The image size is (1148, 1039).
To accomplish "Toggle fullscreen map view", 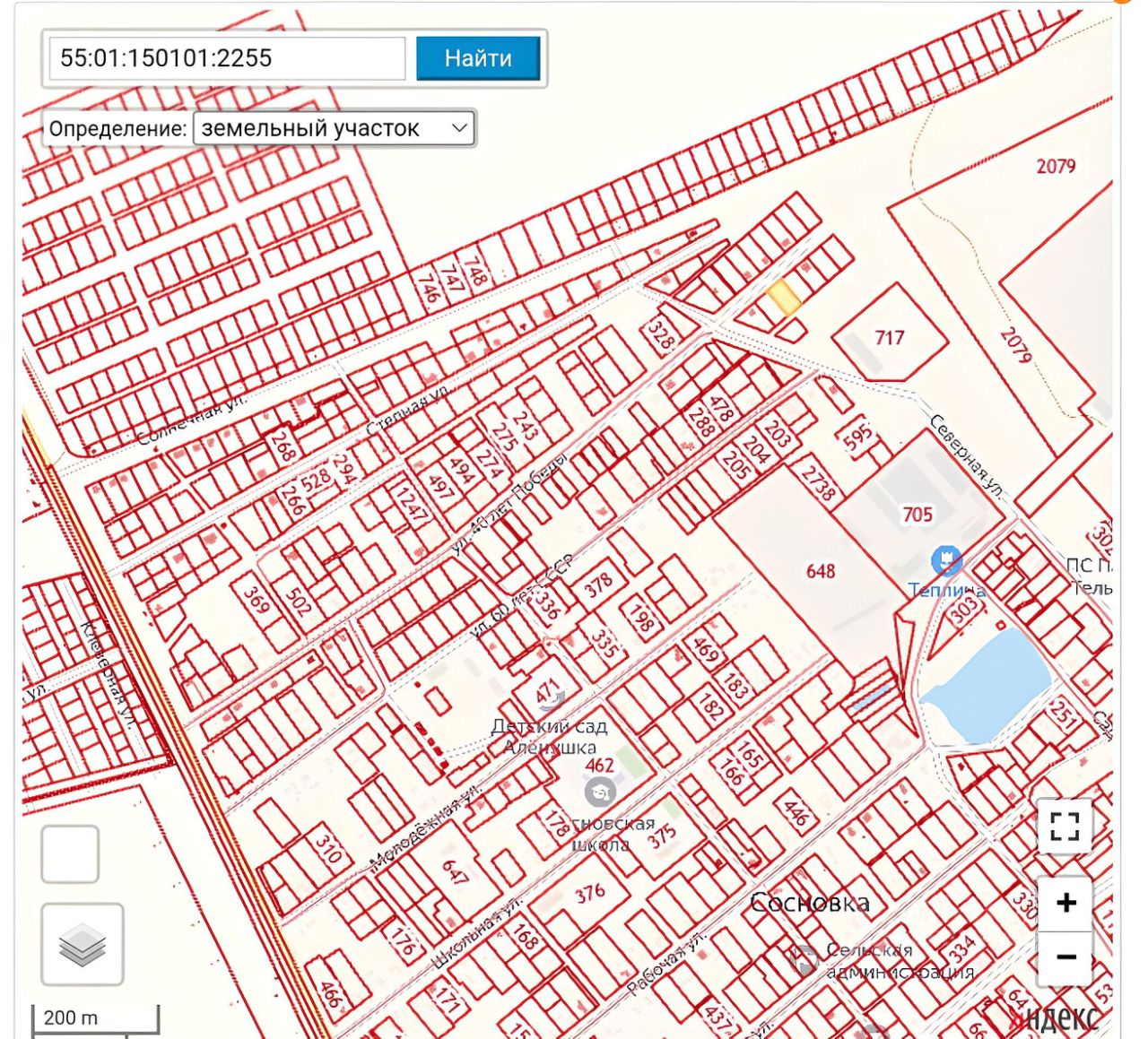I will [x=1065, y=826].
